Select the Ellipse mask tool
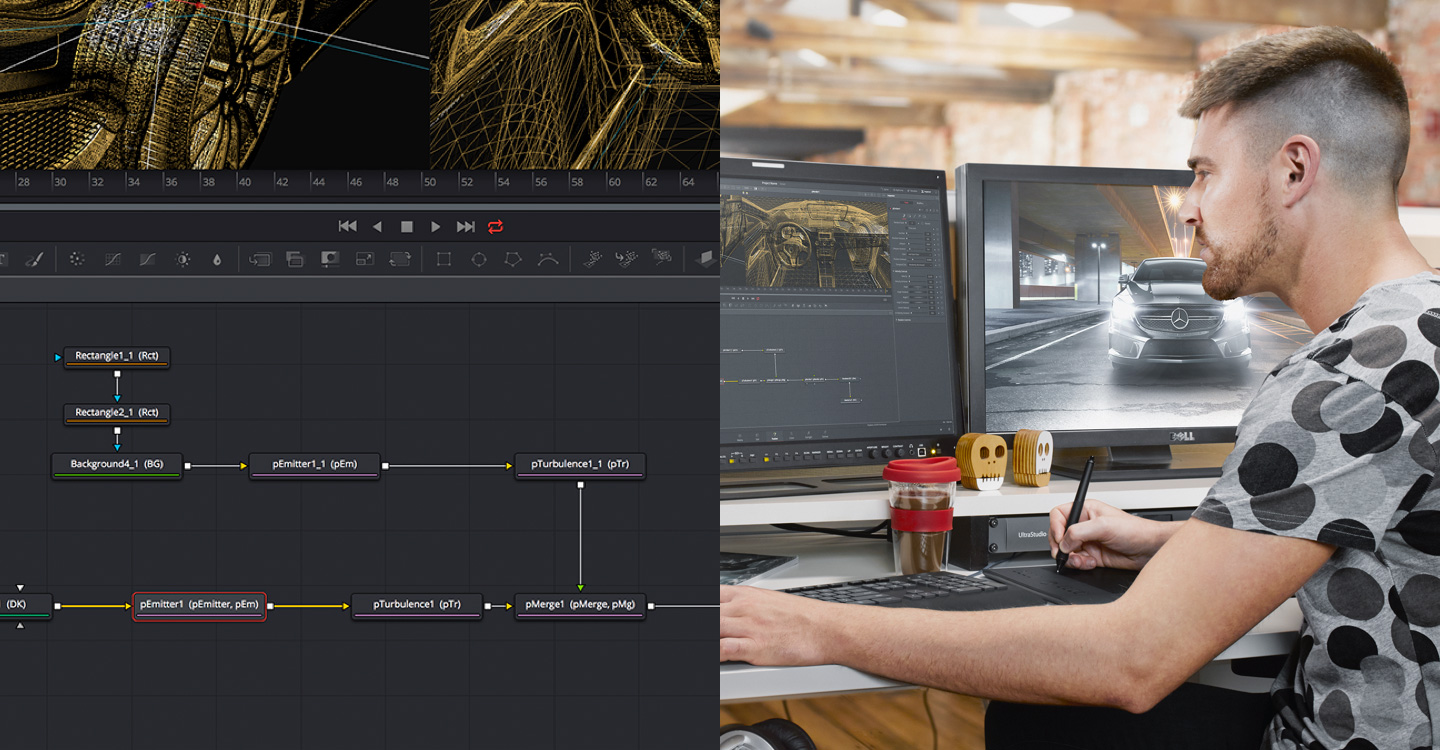This screenshot has height=750, width=1440. (479, 259)
